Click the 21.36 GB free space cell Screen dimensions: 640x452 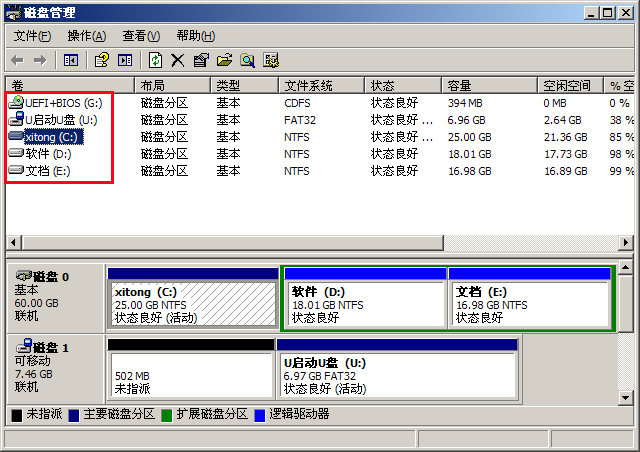[x=565, y=137]
